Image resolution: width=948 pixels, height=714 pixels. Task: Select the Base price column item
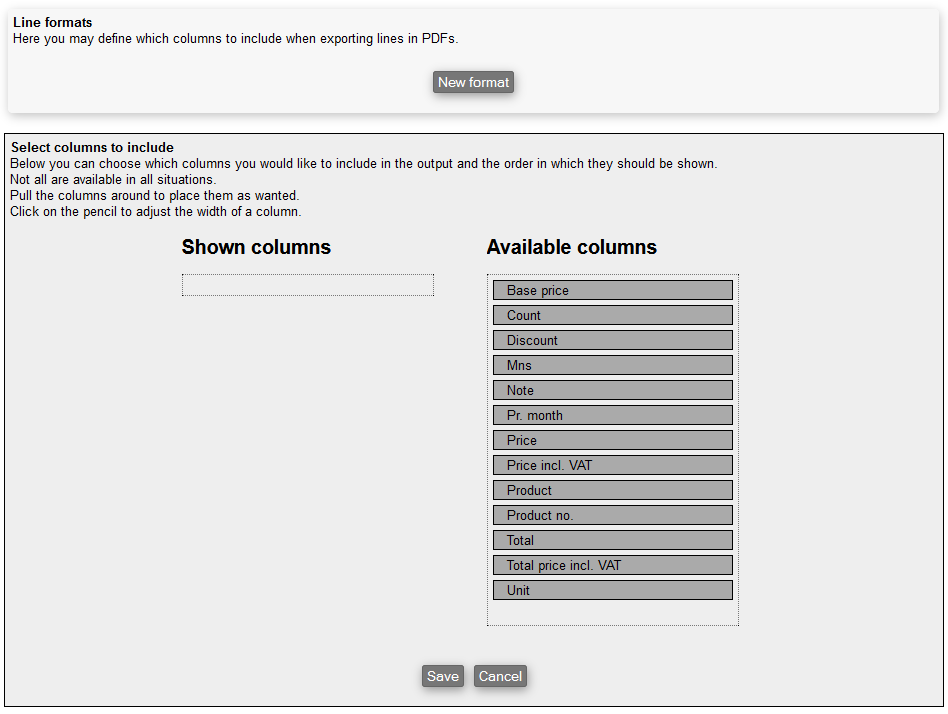point(612,290)
